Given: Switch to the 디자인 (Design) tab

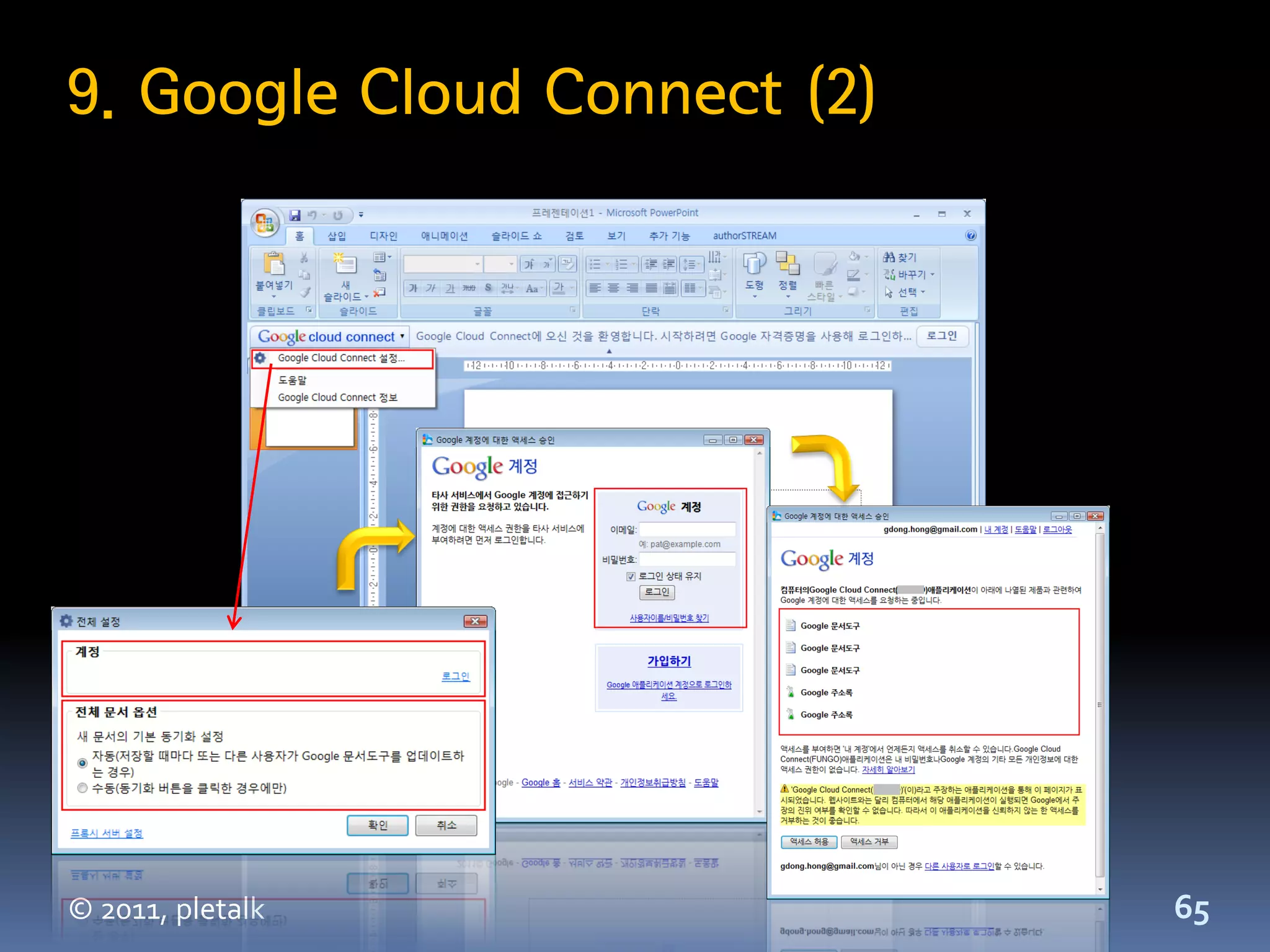Looking at the screenshot, I should coord(383,236).
